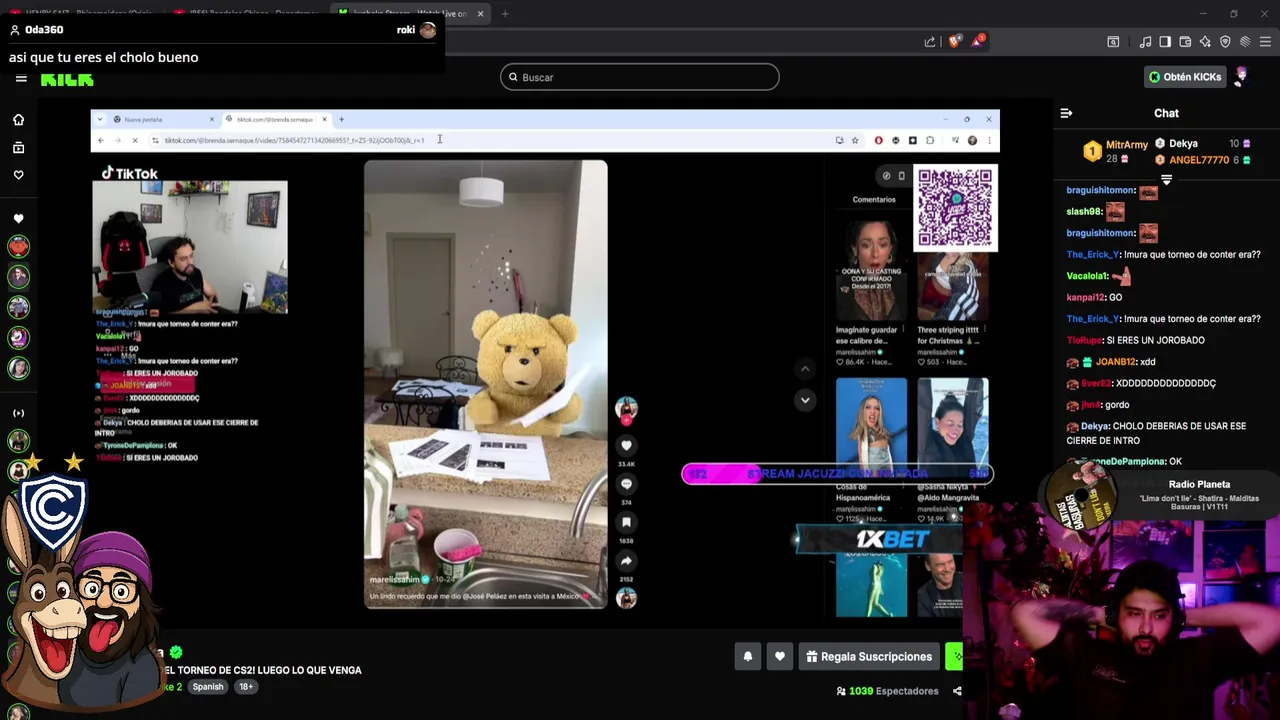Close the active Kick browser tab

pos(480,14)
